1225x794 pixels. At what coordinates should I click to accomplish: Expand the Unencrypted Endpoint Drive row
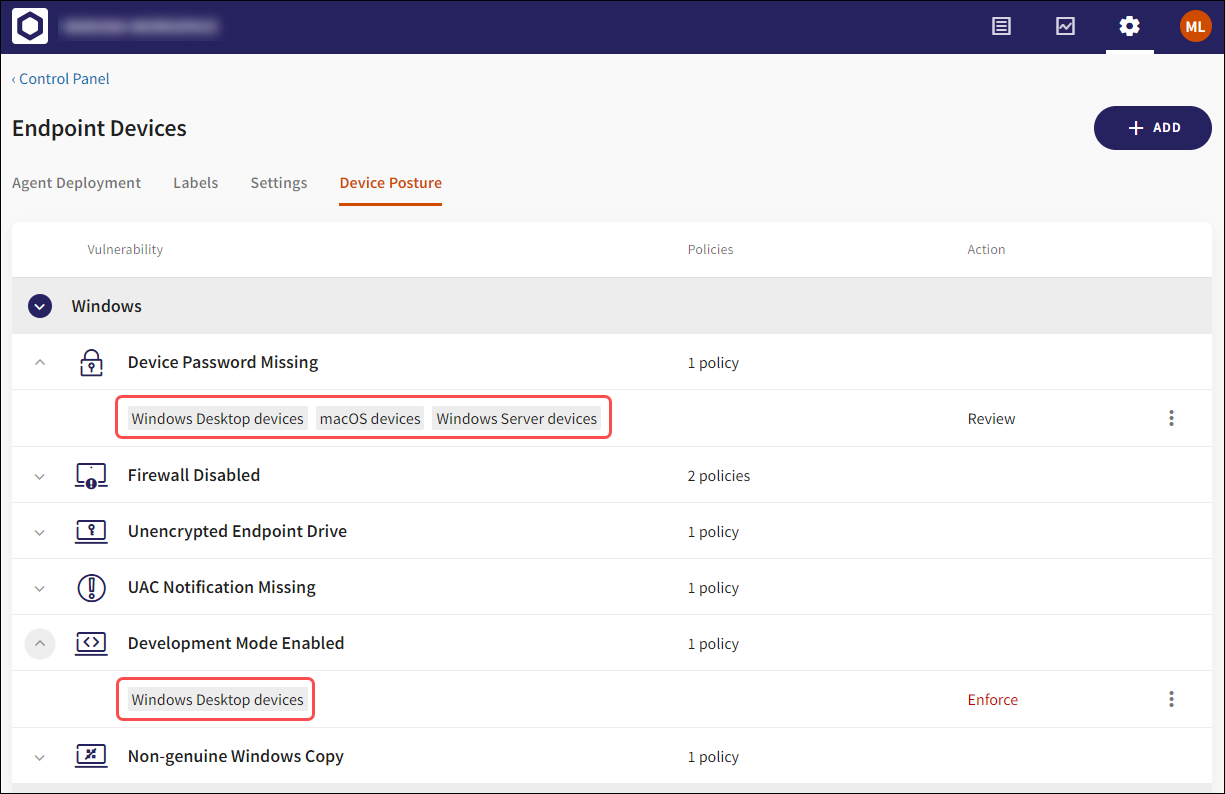(40, 532)
